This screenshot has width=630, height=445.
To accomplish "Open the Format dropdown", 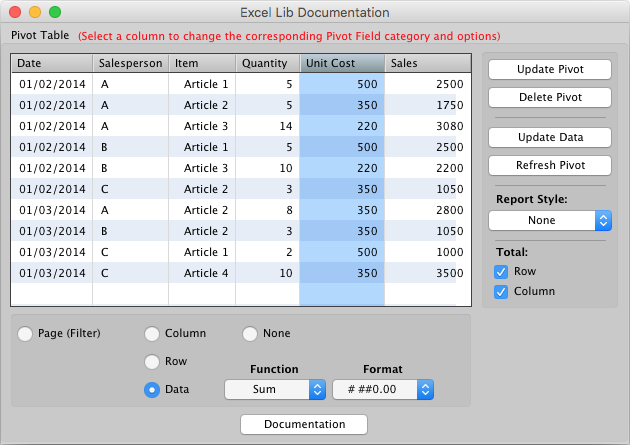I will click(383, 390).
